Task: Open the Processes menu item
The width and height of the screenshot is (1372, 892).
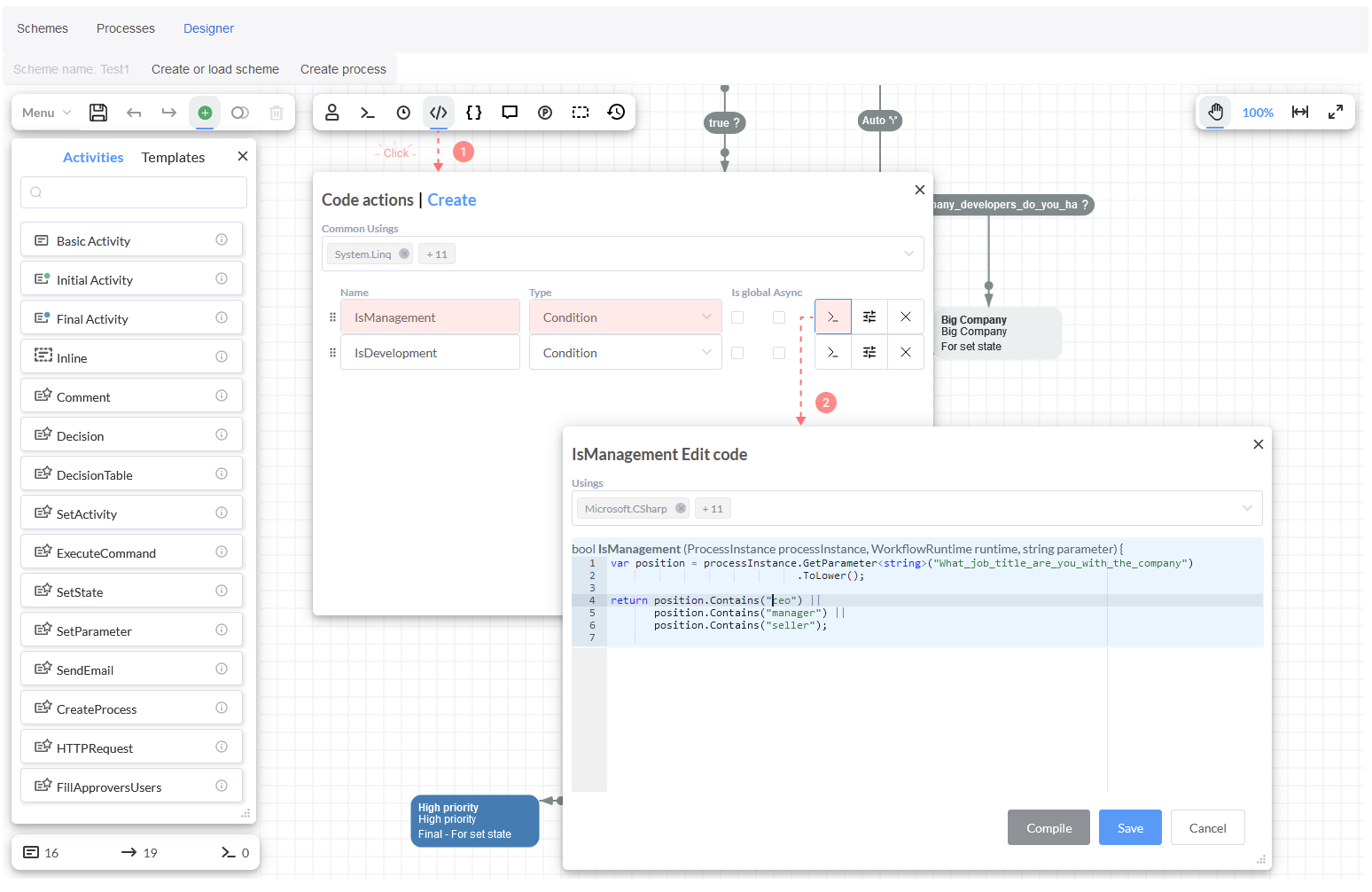Action: [126, 28]
